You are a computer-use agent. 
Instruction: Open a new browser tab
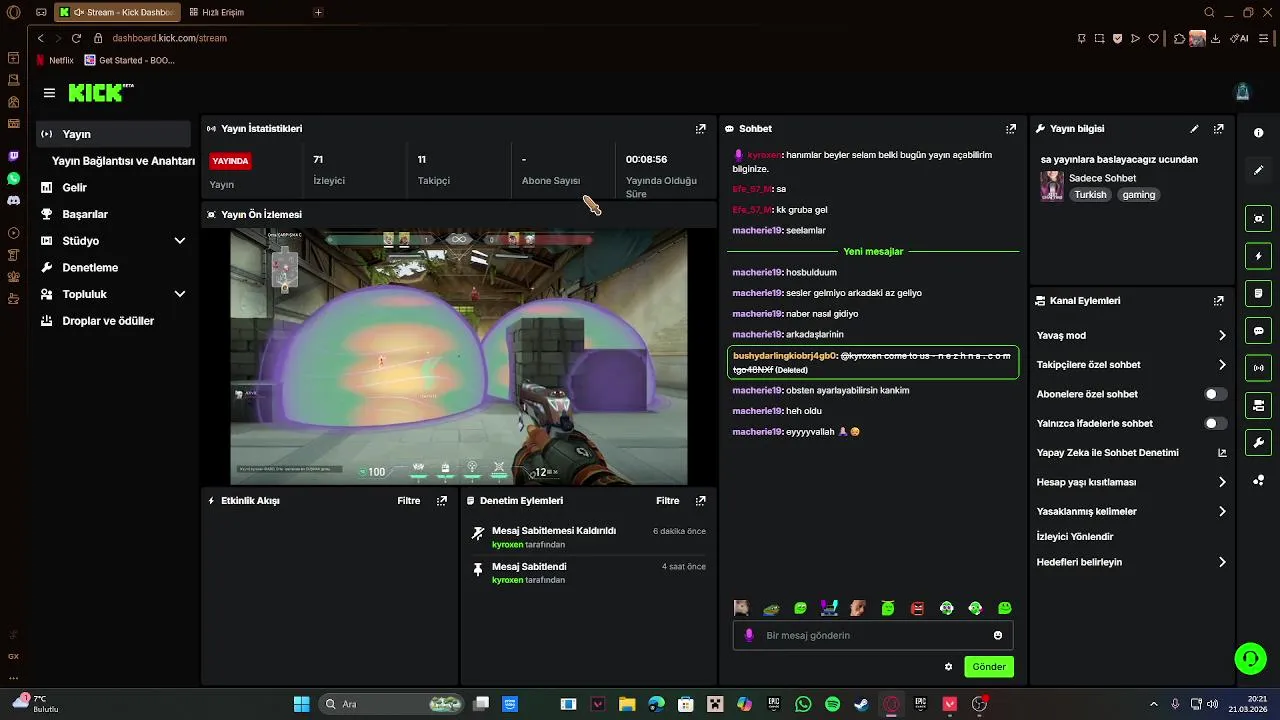[x=318, y=12]
